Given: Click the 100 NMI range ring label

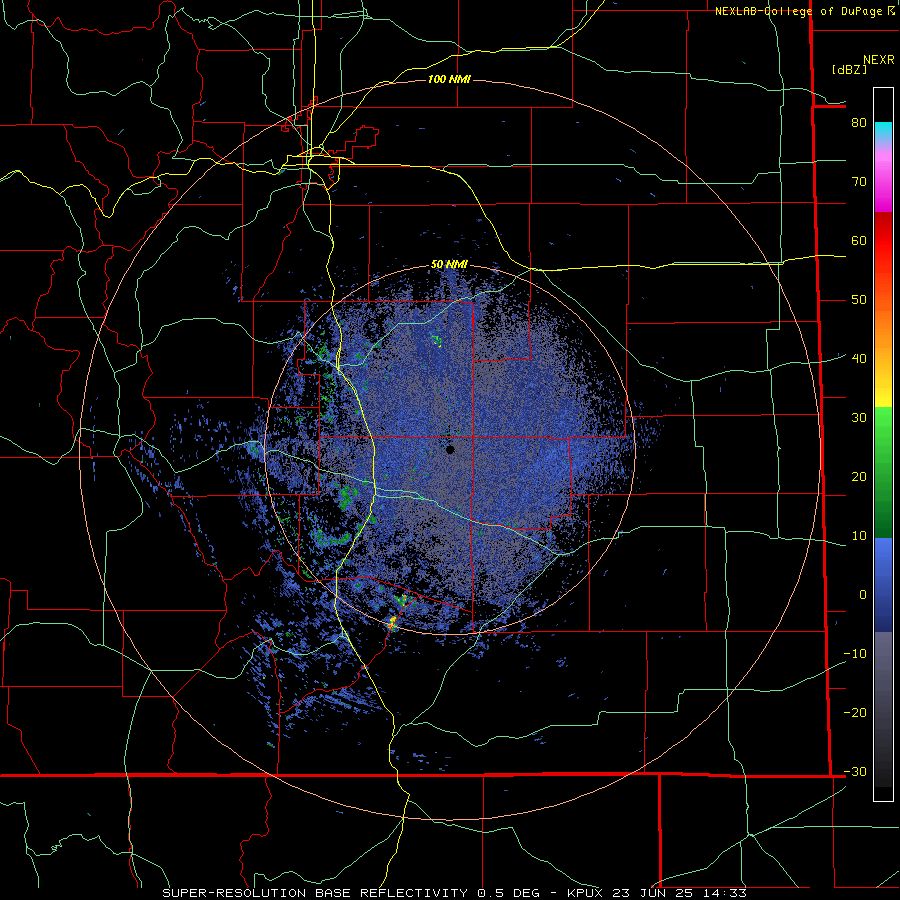Looking at the screenshot, I should [x=449, y=79].
